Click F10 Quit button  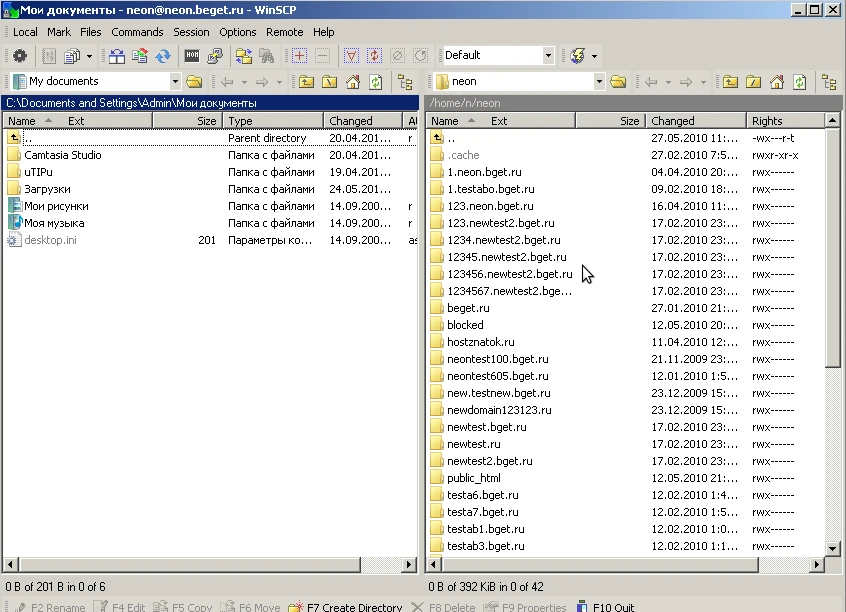pos(604,606)
